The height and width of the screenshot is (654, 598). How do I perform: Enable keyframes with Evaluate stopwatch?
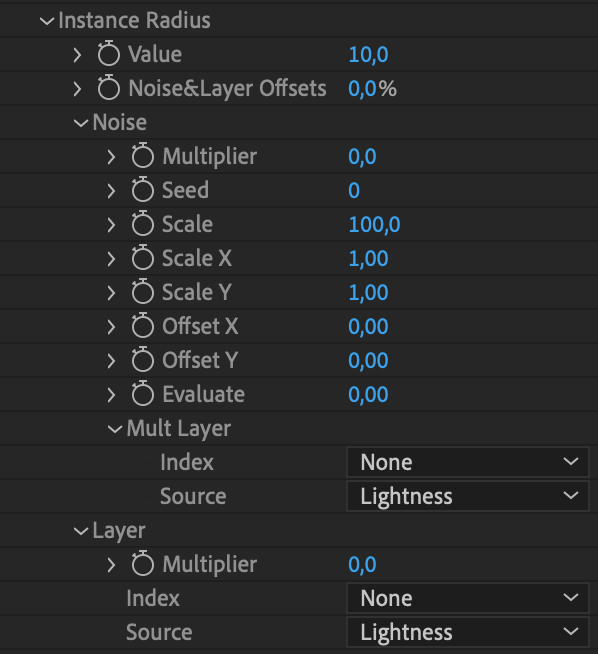(x=143, y=393)
